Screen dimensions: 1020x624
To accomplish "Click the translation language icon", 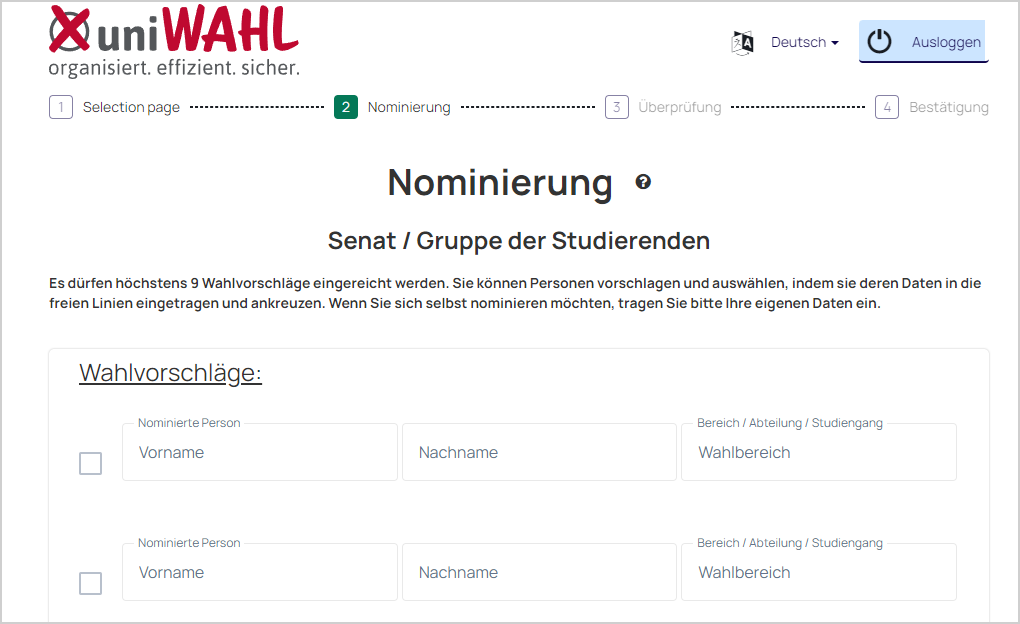I will pyautogui.click(x=742, y=43).
